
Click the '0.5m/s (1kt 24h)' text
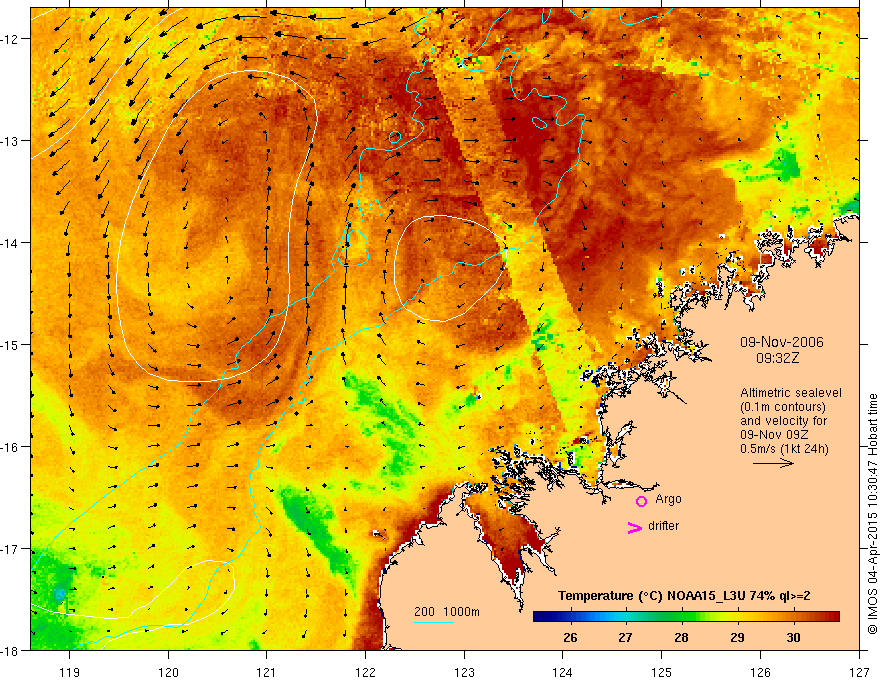[784, 449]
